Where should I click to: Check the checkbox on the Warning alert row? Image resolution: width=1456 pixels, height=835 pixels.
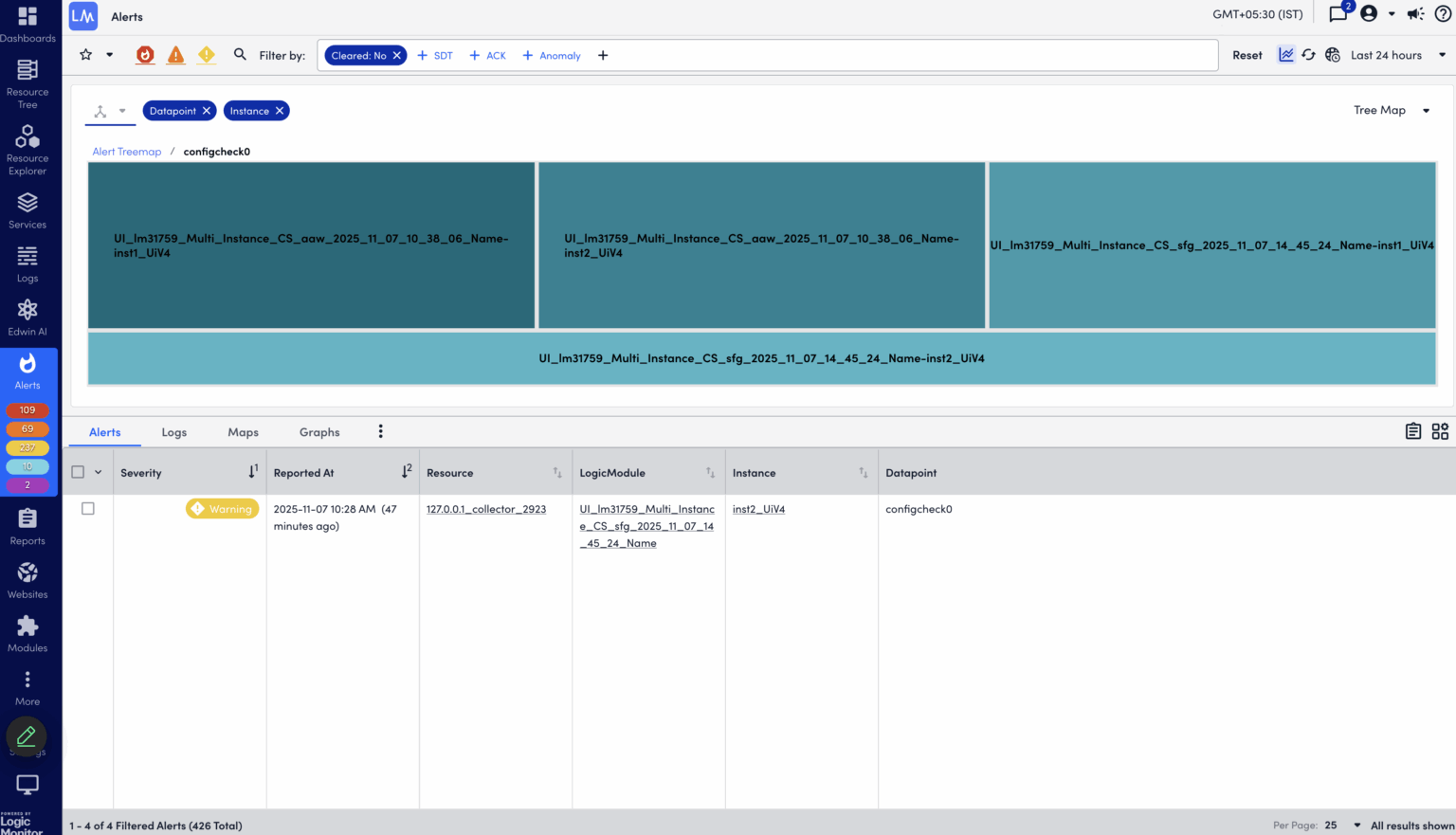(87, 508)
